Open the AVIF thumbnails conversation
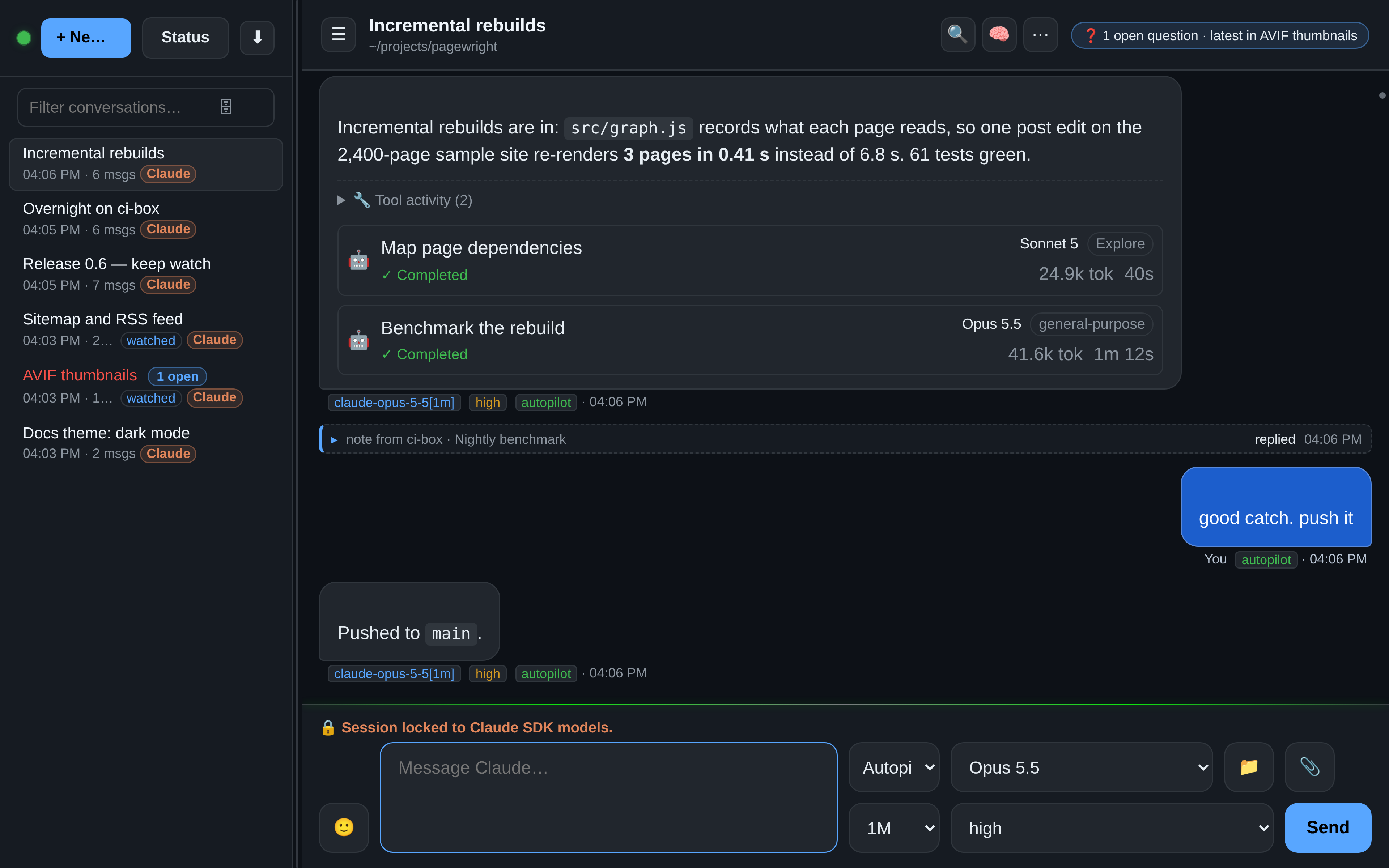Viewport: 1389px width, 868px height. point(146,386)
